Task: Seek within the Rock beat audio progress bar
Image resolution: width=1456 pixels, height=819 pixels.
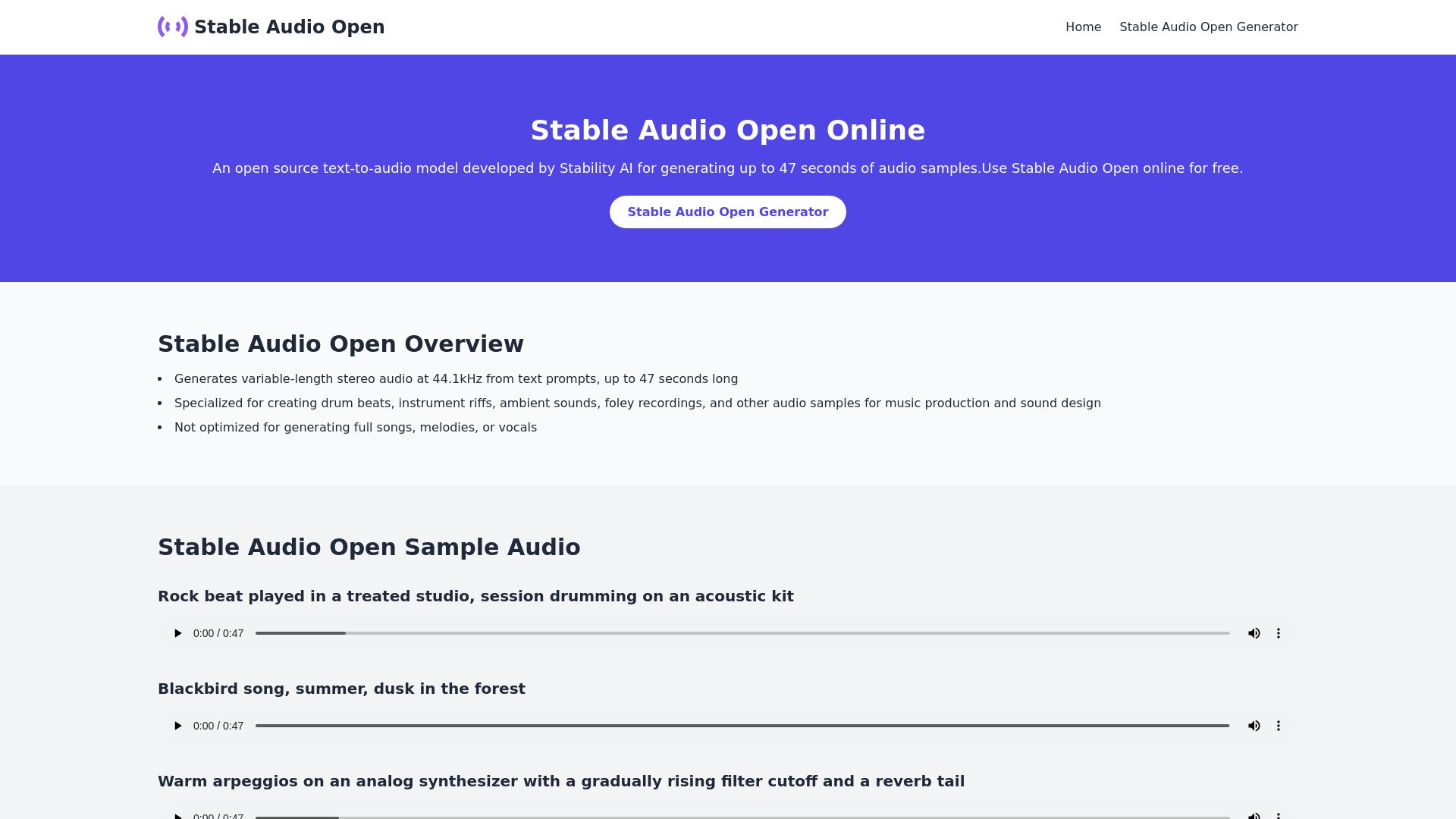Action: pyautogui.click(x=742, y=633)
